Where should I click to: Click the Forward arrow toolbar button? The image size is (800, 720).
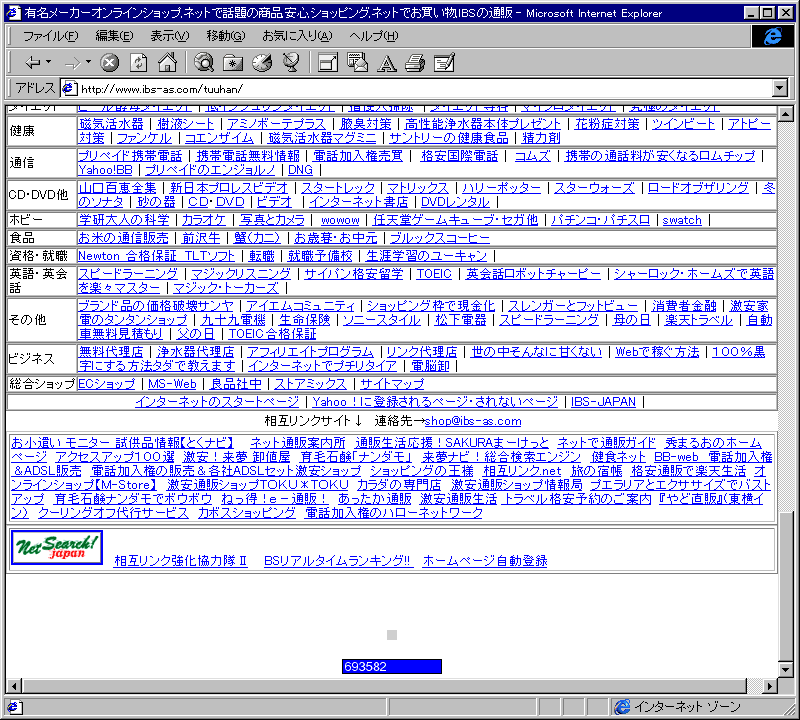[72, 63]
